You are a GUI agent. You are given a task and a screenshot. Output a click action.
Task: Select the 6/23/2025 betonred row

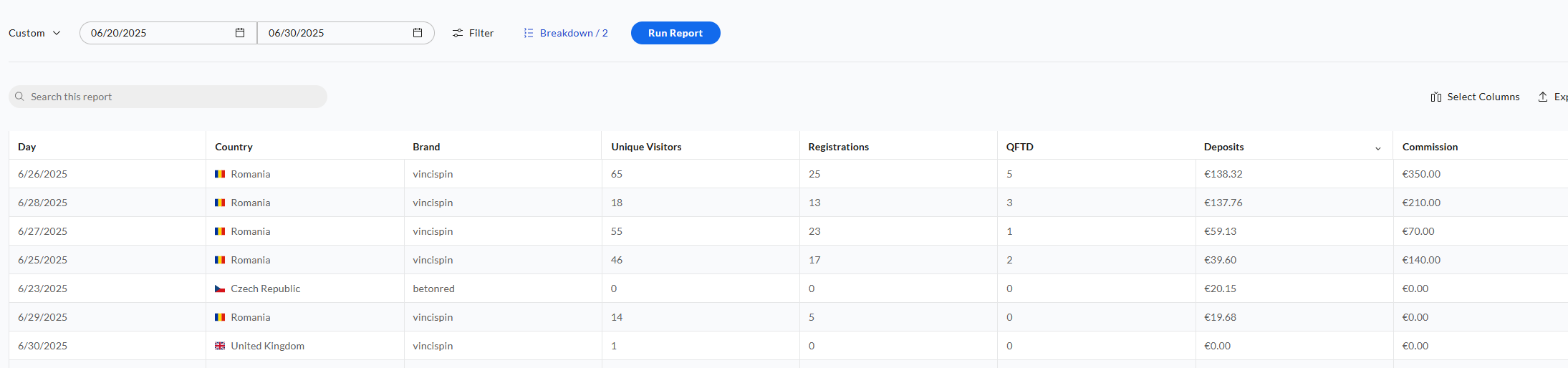[x=788, y=289]
